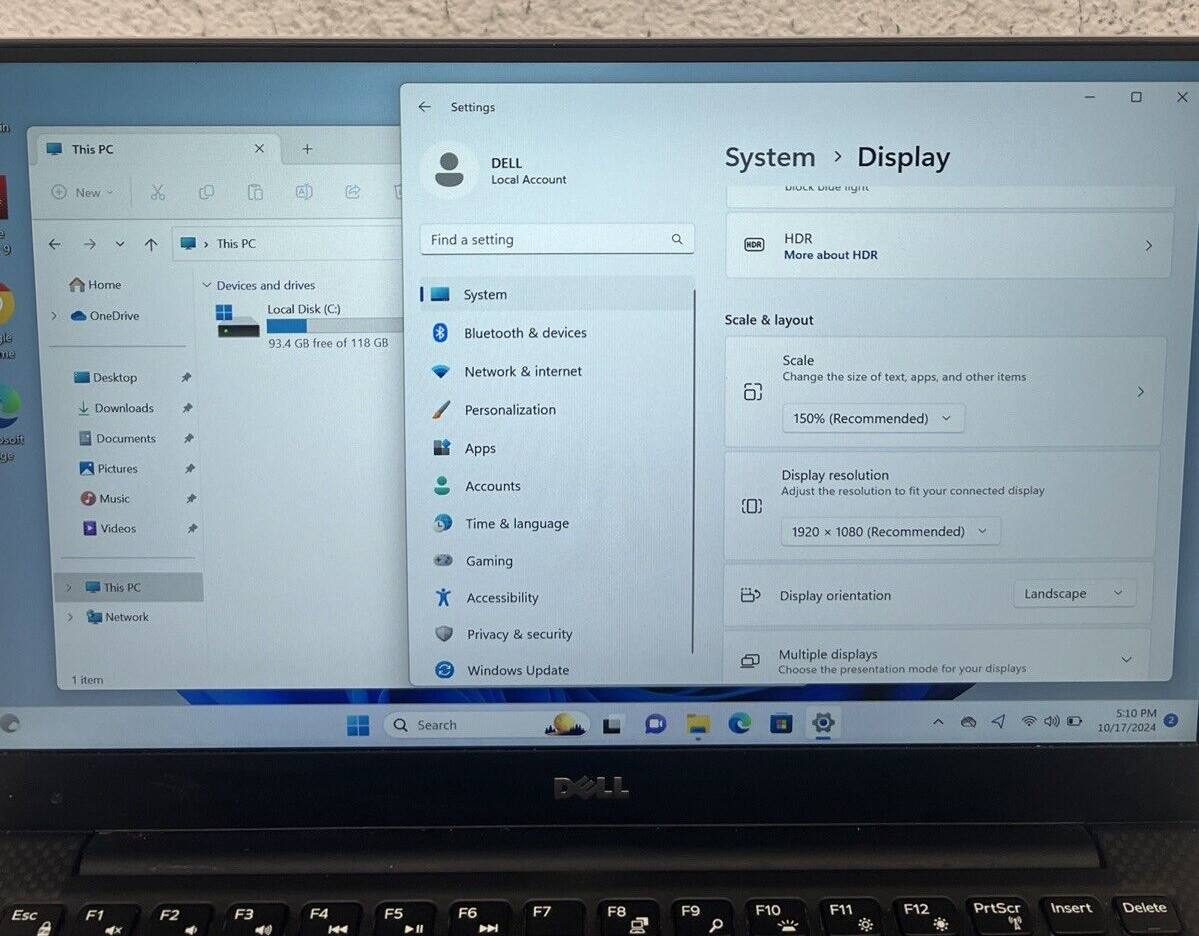
Task: Click the battery icon in system tray
Action: point(1074,721)
